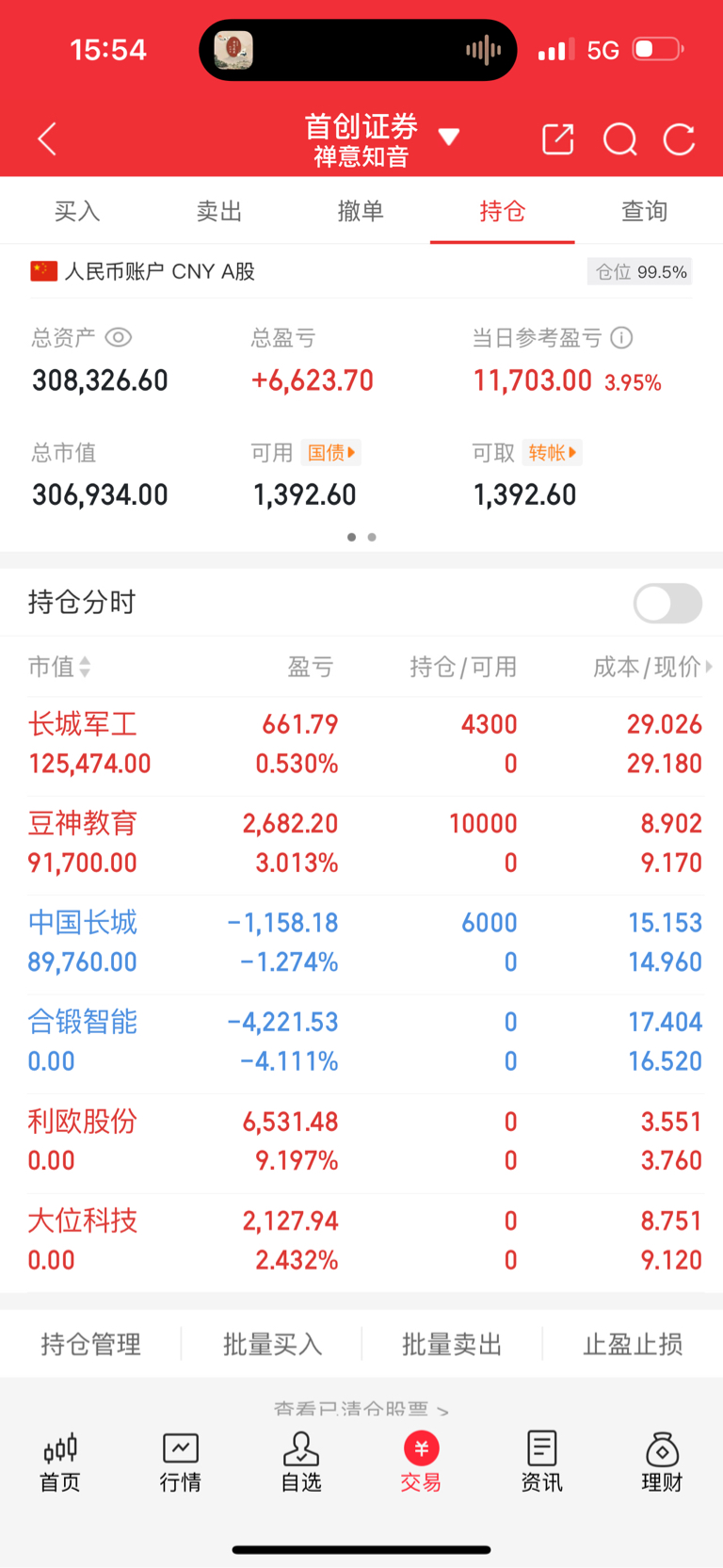Open the share/export icon

tap(558, 139)
